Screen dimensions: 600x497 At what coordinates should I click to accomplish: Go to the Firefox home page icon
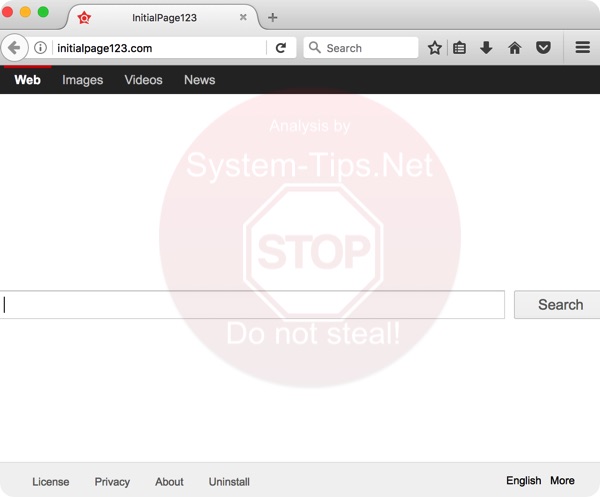(515, 48)
